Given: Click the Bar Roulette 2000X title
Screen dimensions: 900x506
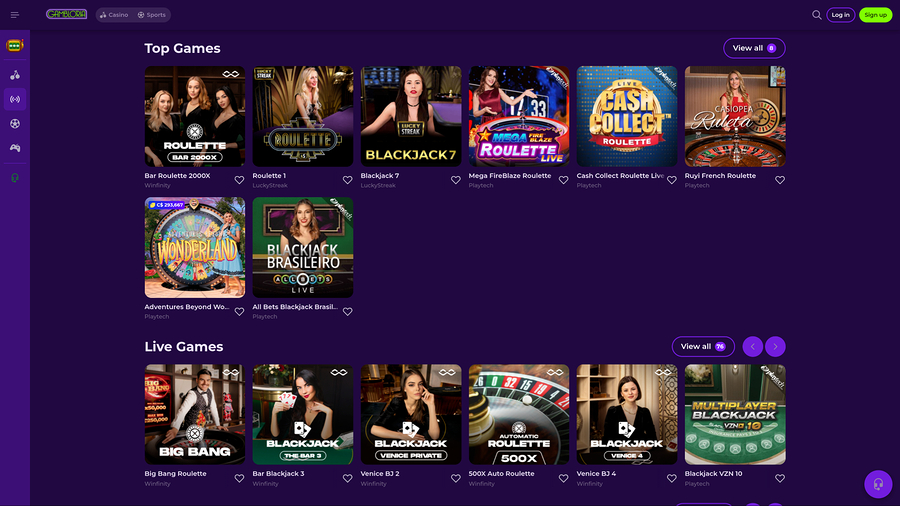Looking at the screenshot, I should click(x=177, y=176).
